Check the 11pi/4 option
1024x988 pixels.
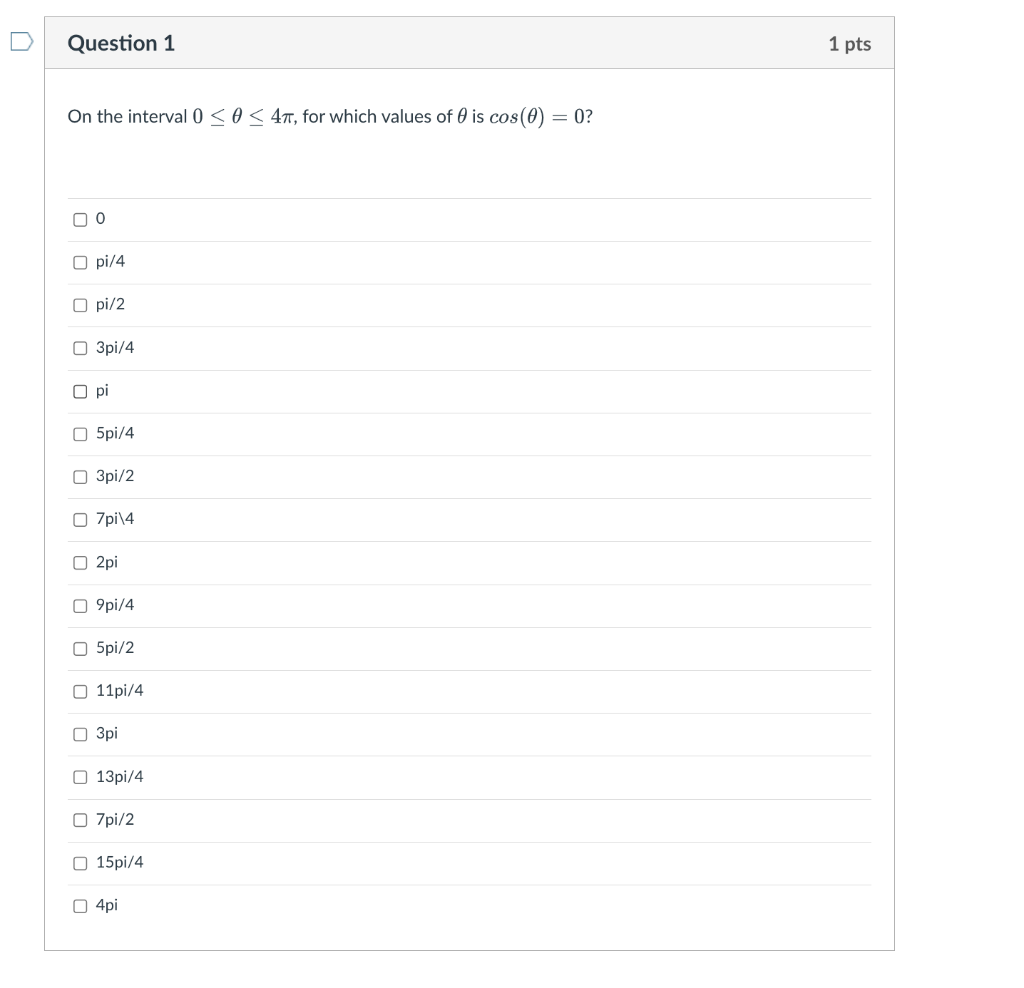[x=80, y=690]
